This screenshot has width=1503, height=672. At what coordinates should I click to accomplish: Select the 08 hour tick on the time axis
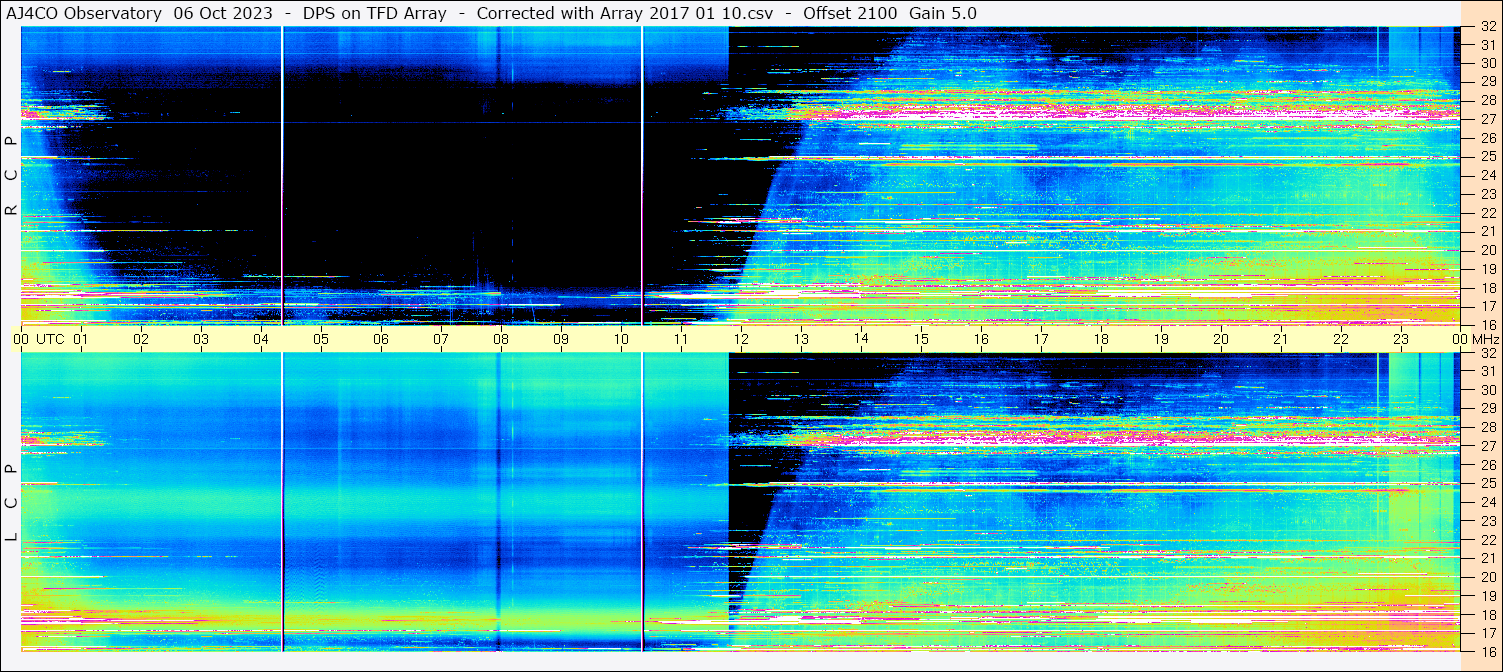(x=501, y=339)
